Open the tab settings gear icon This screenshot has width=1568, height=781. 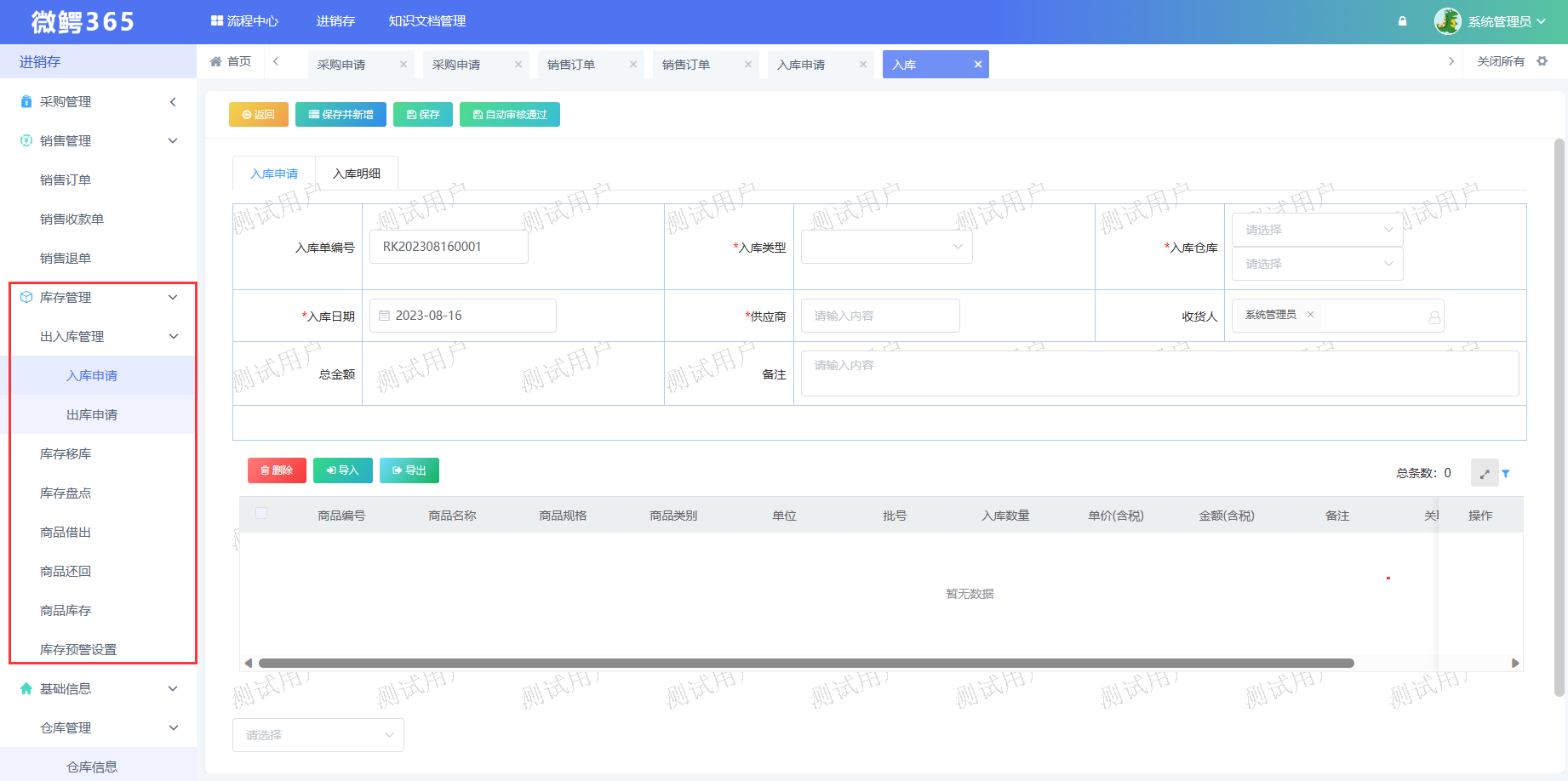point(1542,61)
